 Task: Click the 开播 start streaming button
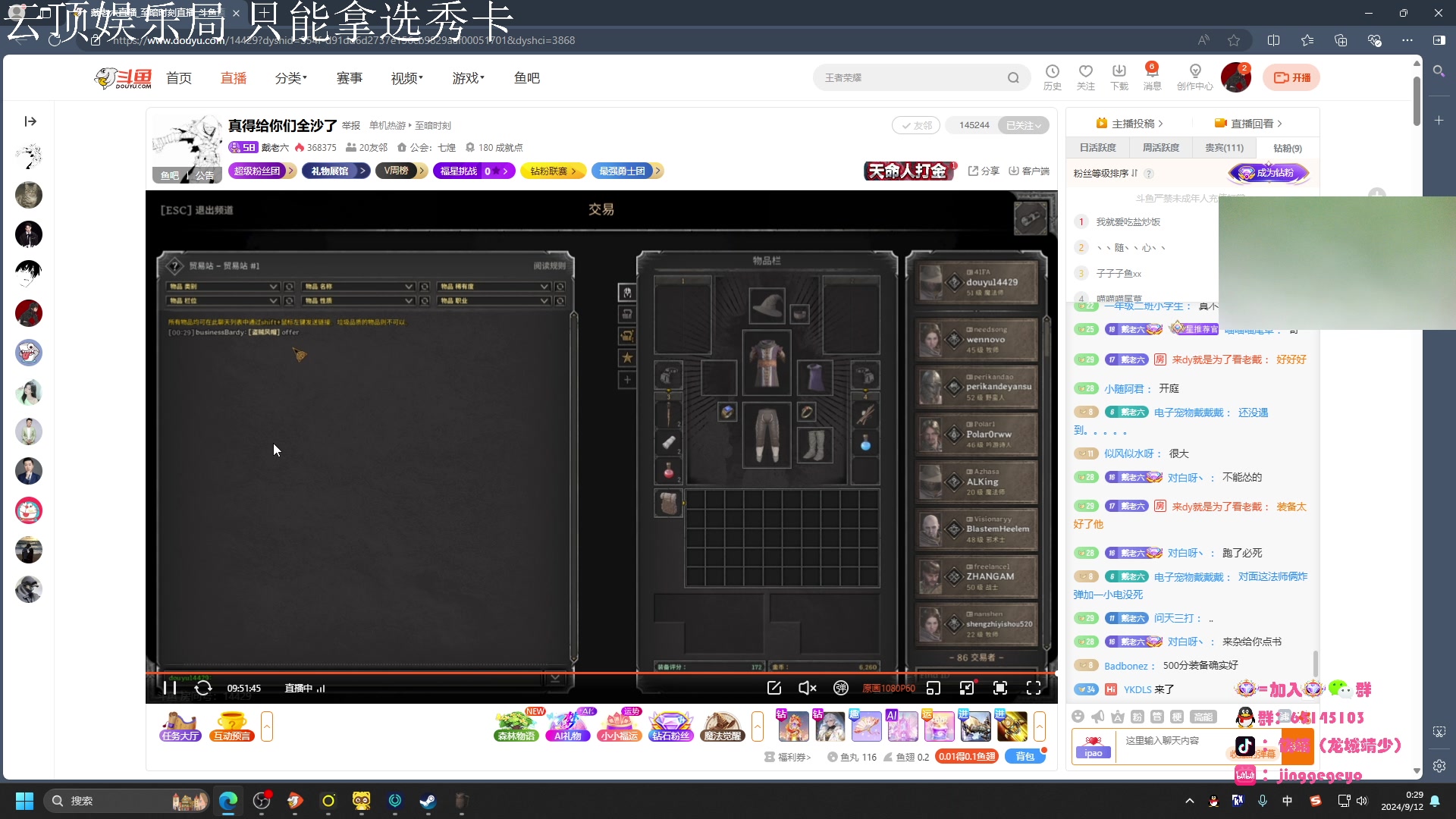coord(1291,77)
